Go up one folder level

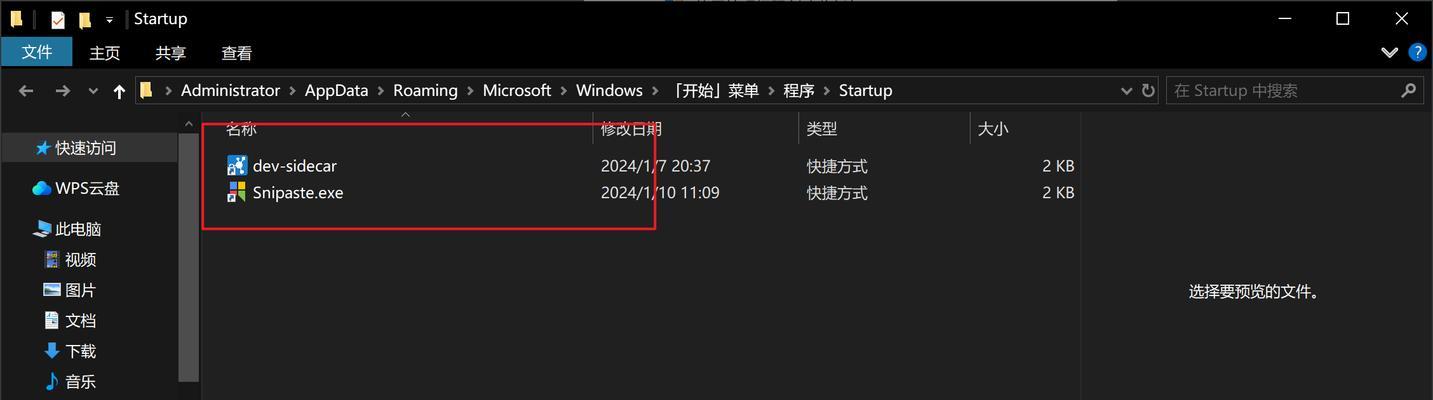coord(119,91)
